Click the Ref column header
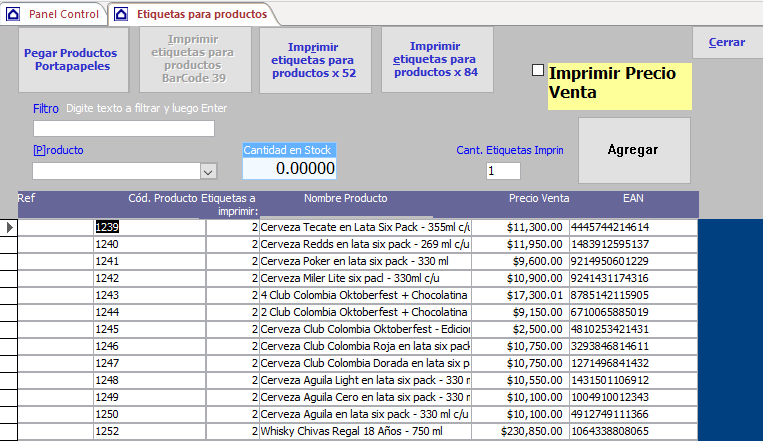This screenshot has height=441, width=763. 26,199
